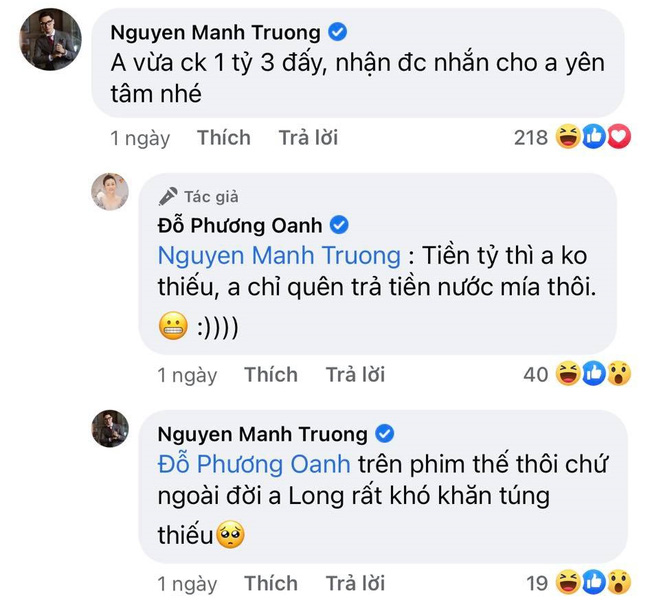Open reactions on the 218-reaction comment
The width and height of the screenshot is (650, 605).
tap(572, 137)
